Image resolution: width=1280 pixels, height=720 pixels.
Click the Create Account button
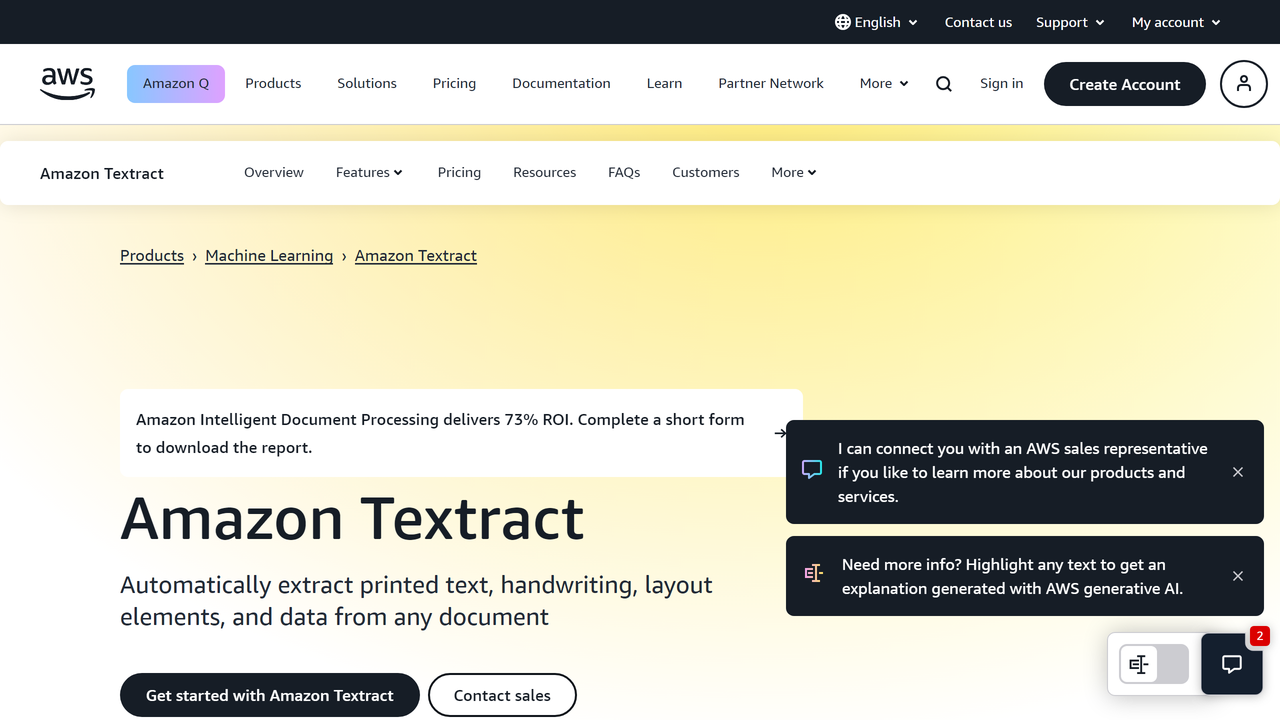coord(1125,84)
